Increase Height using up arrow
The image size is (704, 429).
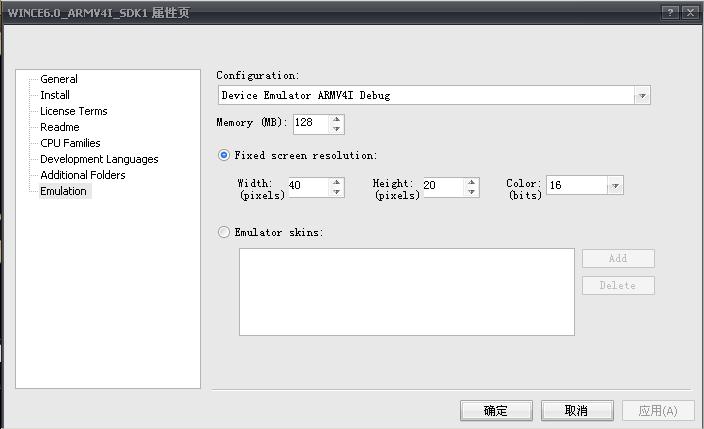click(471, 182)
